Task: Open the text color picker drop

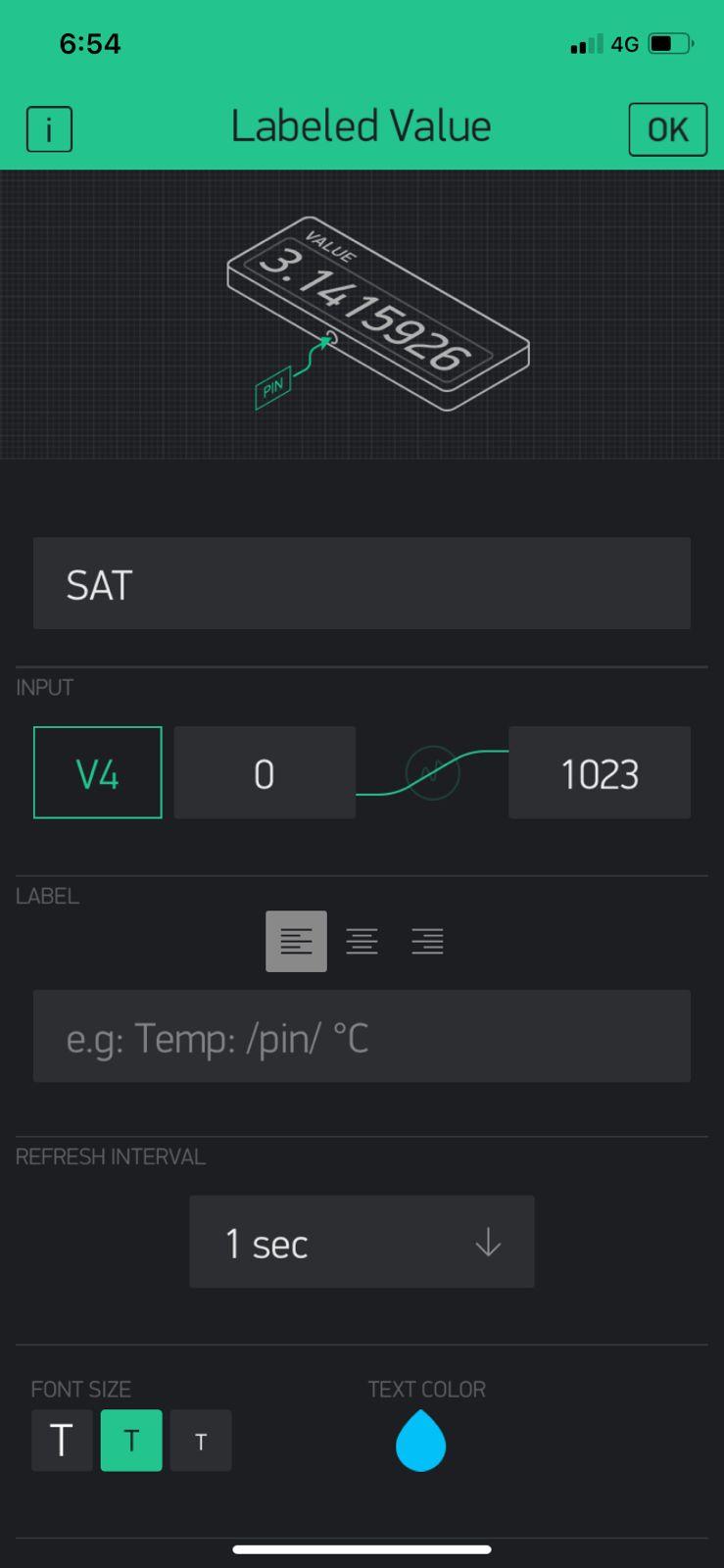Action: [420, 1441]
